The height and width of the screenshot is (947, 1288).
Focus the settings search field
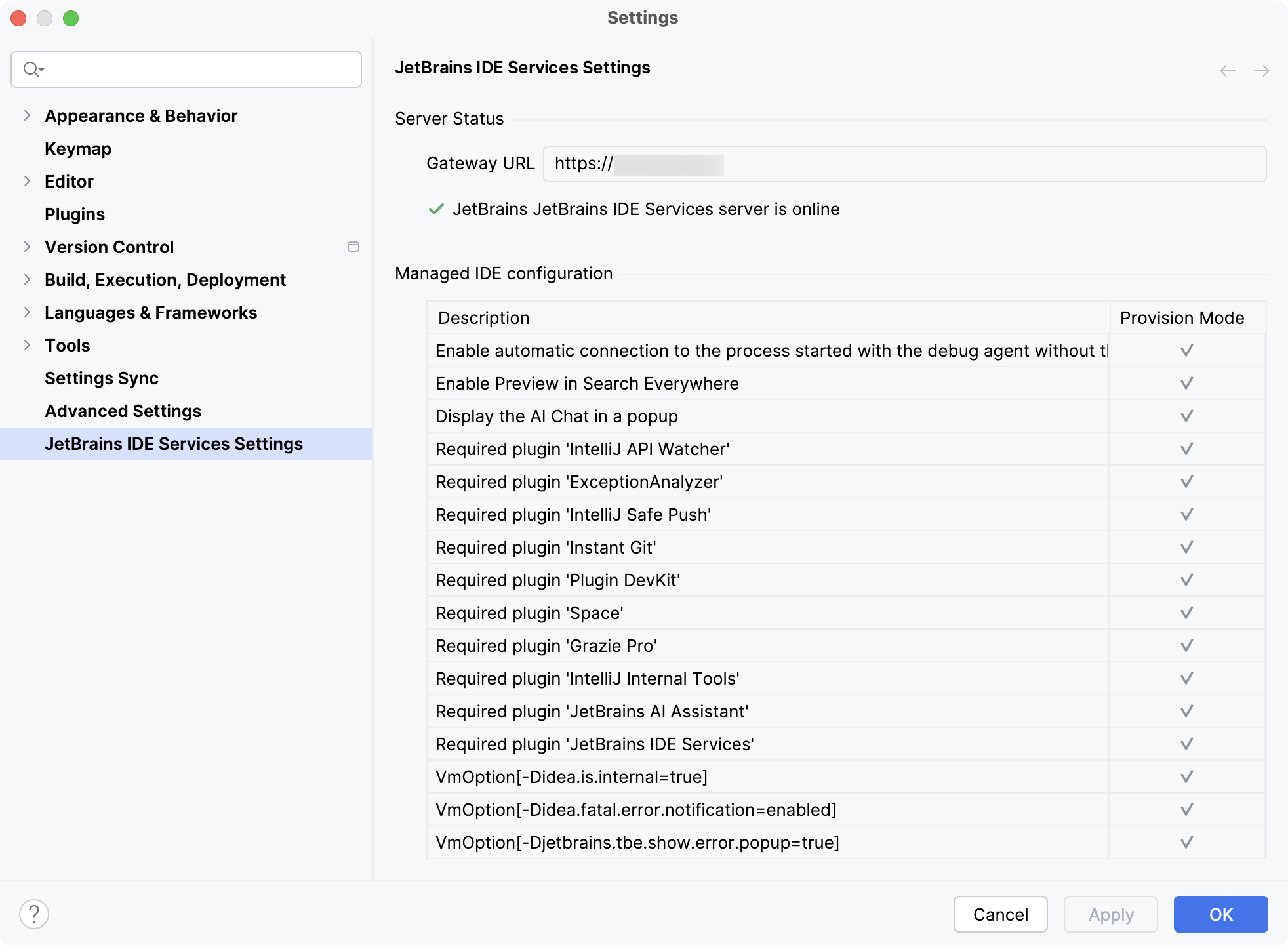186,70
